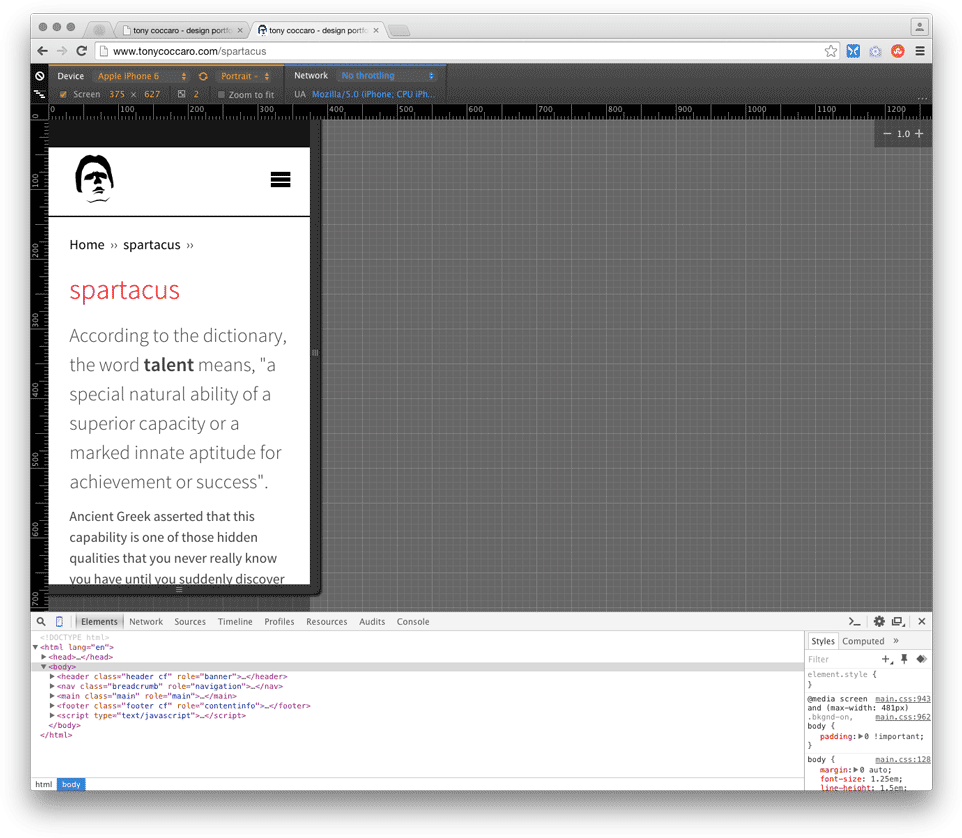Click the three-dot more overrides icon
Image resolution: width=962 pixels, height=838 pixels.
(923, 98)
